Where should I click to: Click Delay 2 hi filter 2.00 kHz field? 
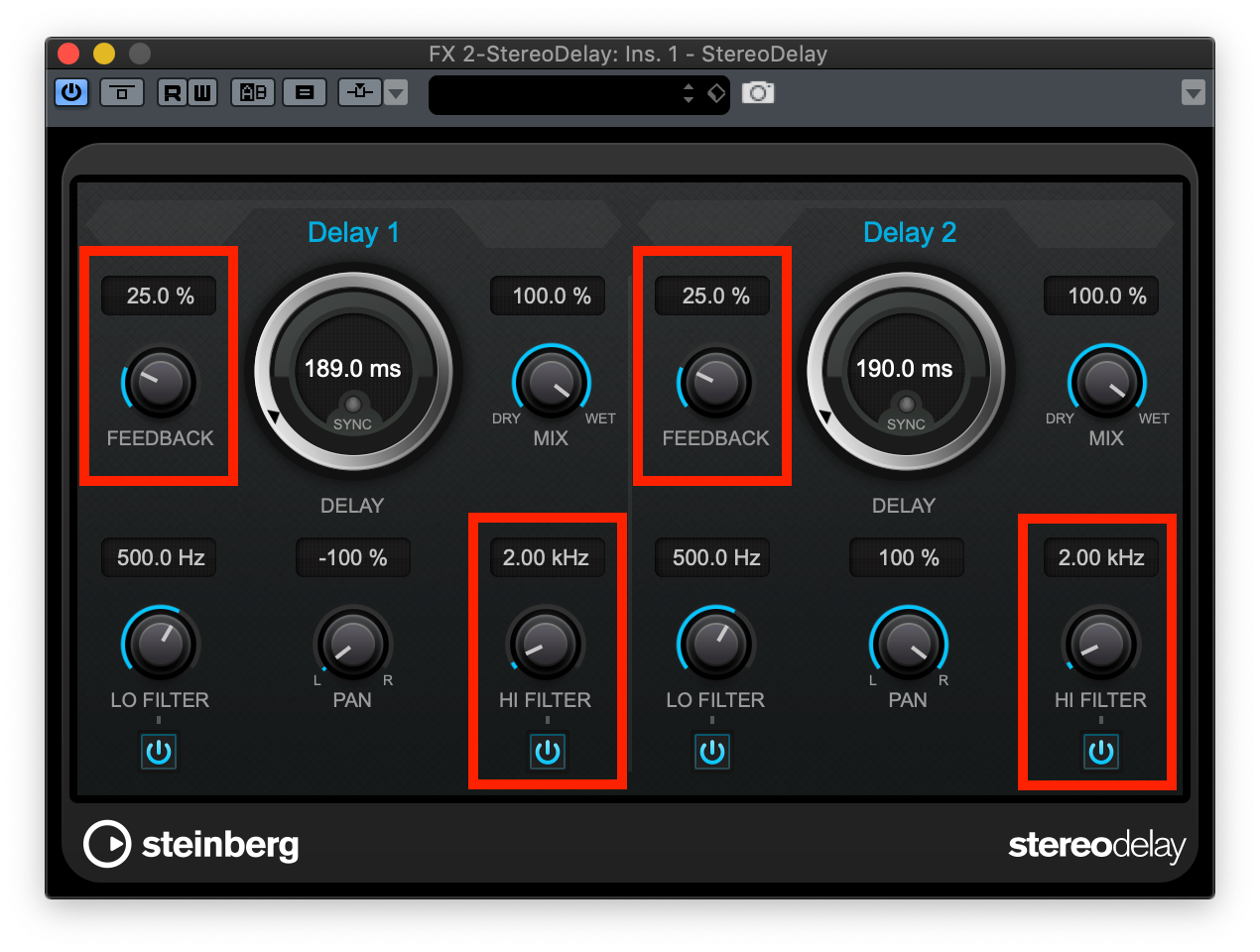pyautogui.click(x=1100, y=557)
